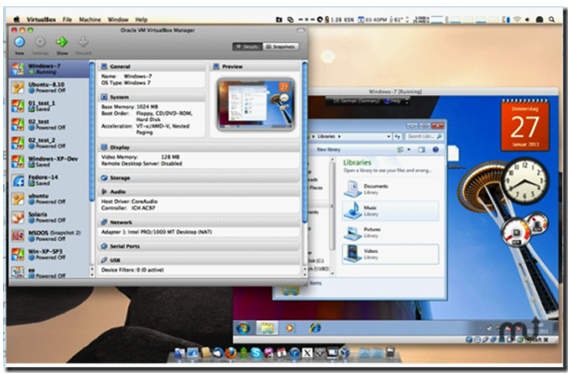Expand the Serial Ports section header
568x374 pixels.
coord(199,246)
